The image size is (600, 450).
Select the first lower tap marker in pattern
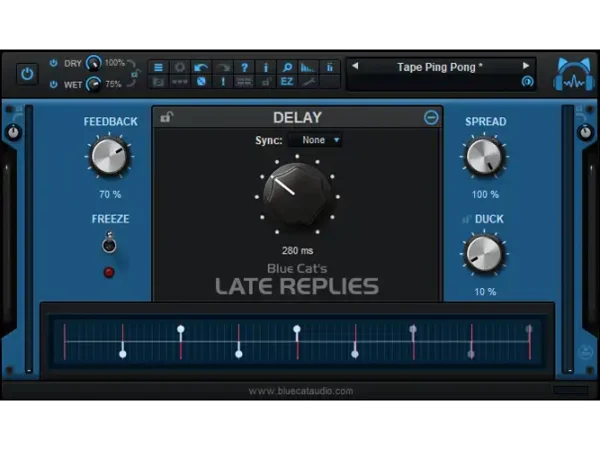click(123, 354)
